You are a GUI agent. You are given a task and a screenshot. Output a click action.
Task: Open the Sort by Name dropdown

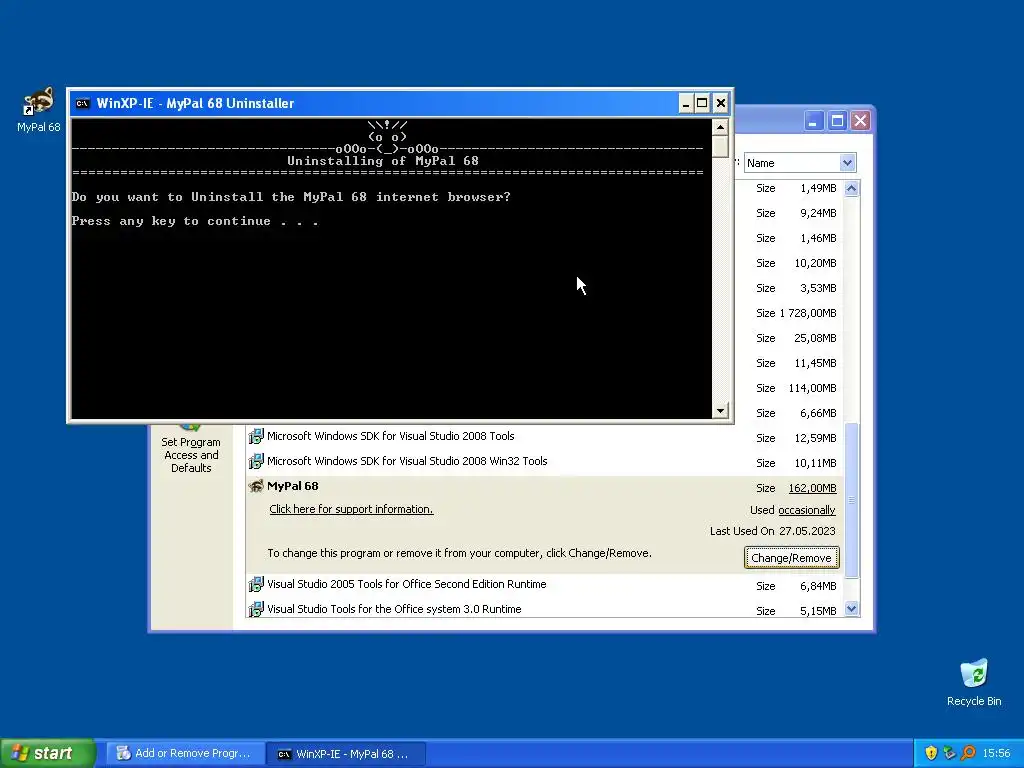pos(847,163)
